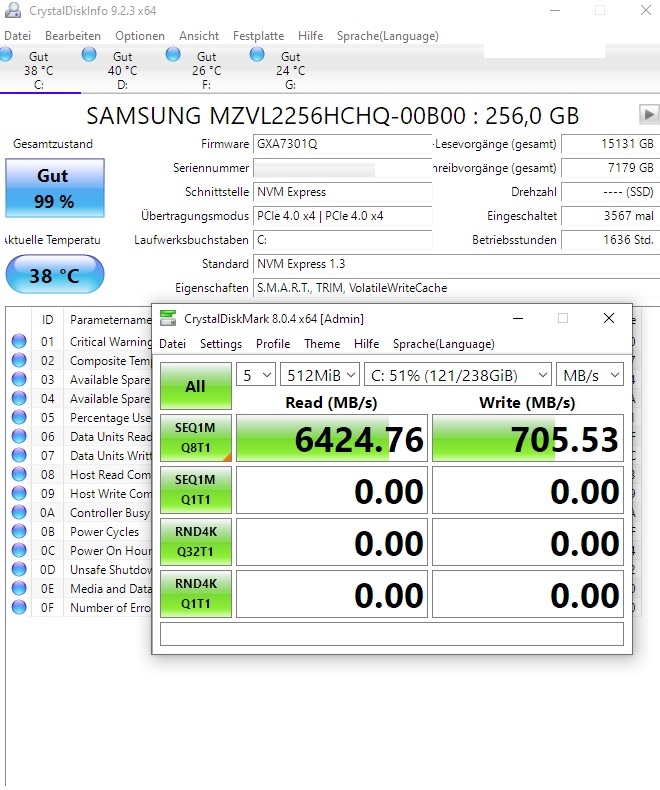Click the power-on count 3567 mal

coord(610,216)
